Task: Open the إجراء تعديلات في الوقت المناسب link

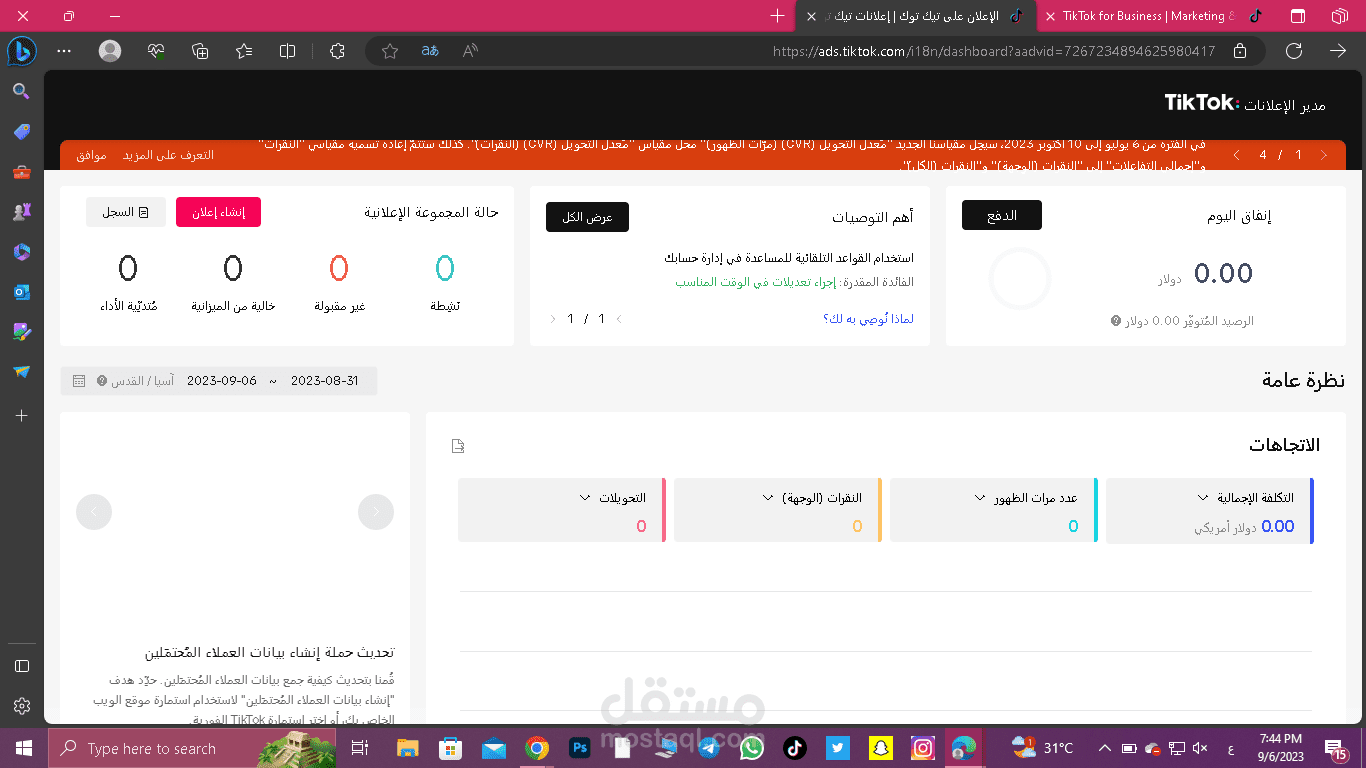Action: pos(755,282)
